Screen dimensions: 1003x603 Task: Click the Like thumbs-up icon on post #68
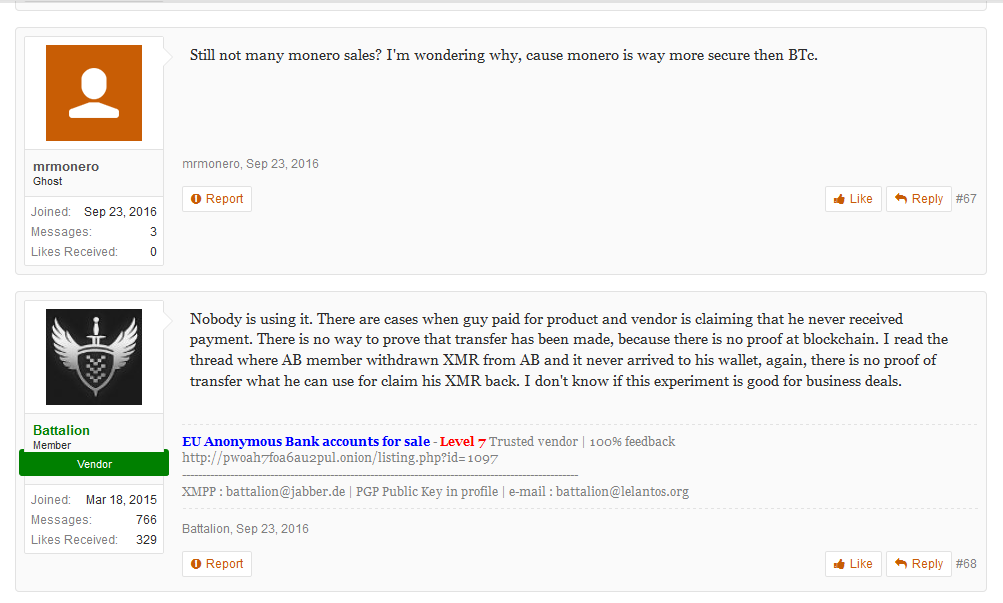[x=839, y=564]
